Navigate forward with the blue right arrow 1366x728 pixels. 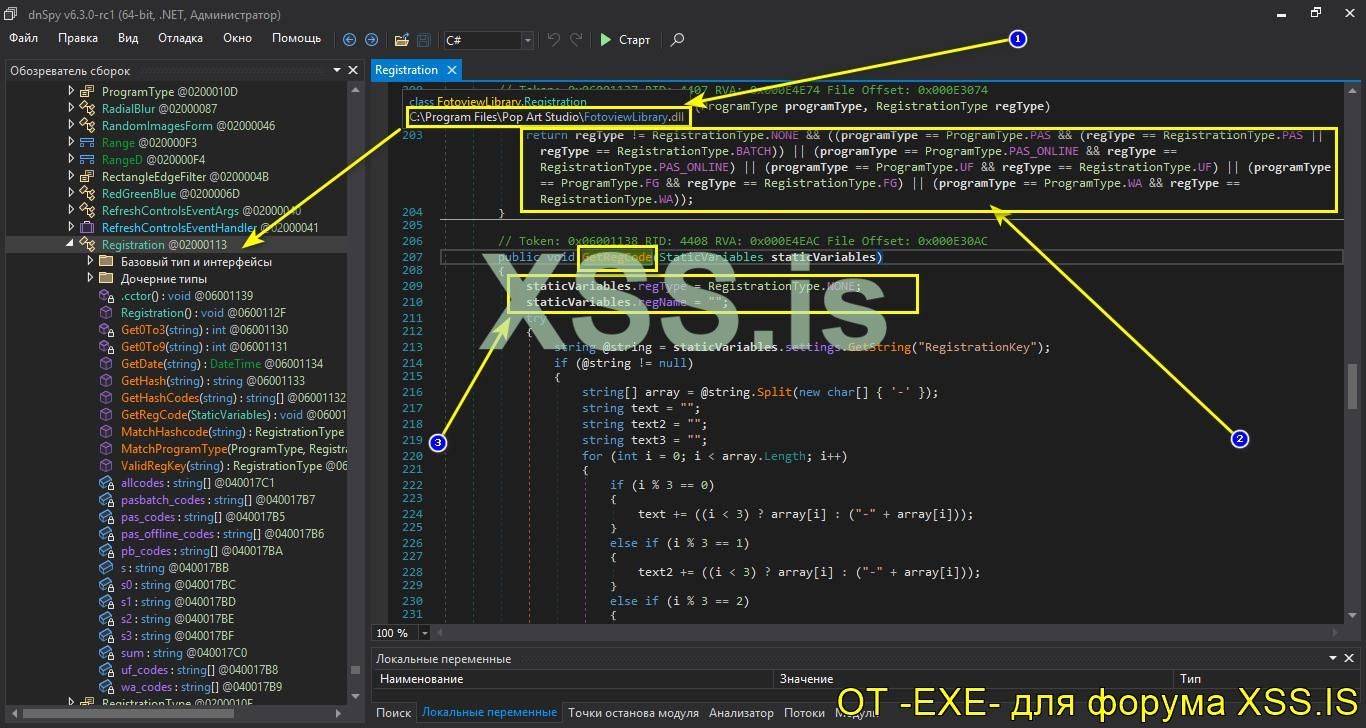pyautogui.click(x=371, y=40)
